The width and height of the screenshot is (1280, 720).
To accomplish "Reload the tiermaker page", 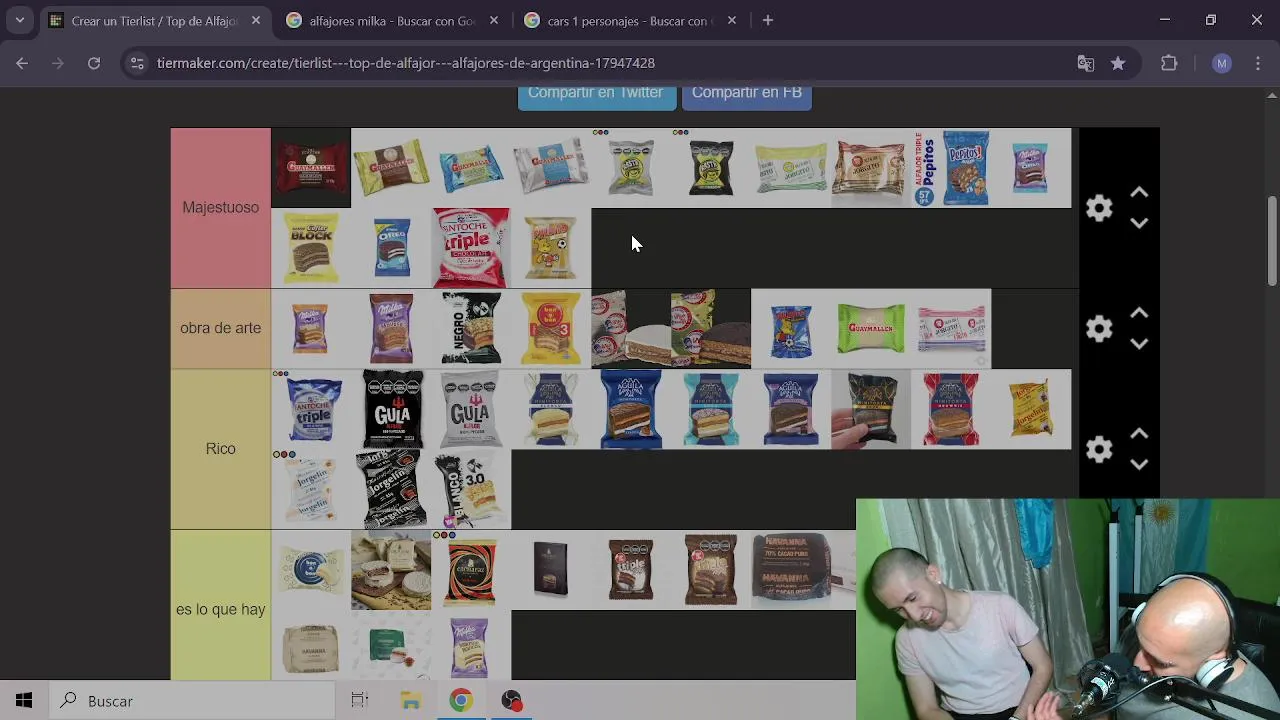I will (x=94, y=63).
